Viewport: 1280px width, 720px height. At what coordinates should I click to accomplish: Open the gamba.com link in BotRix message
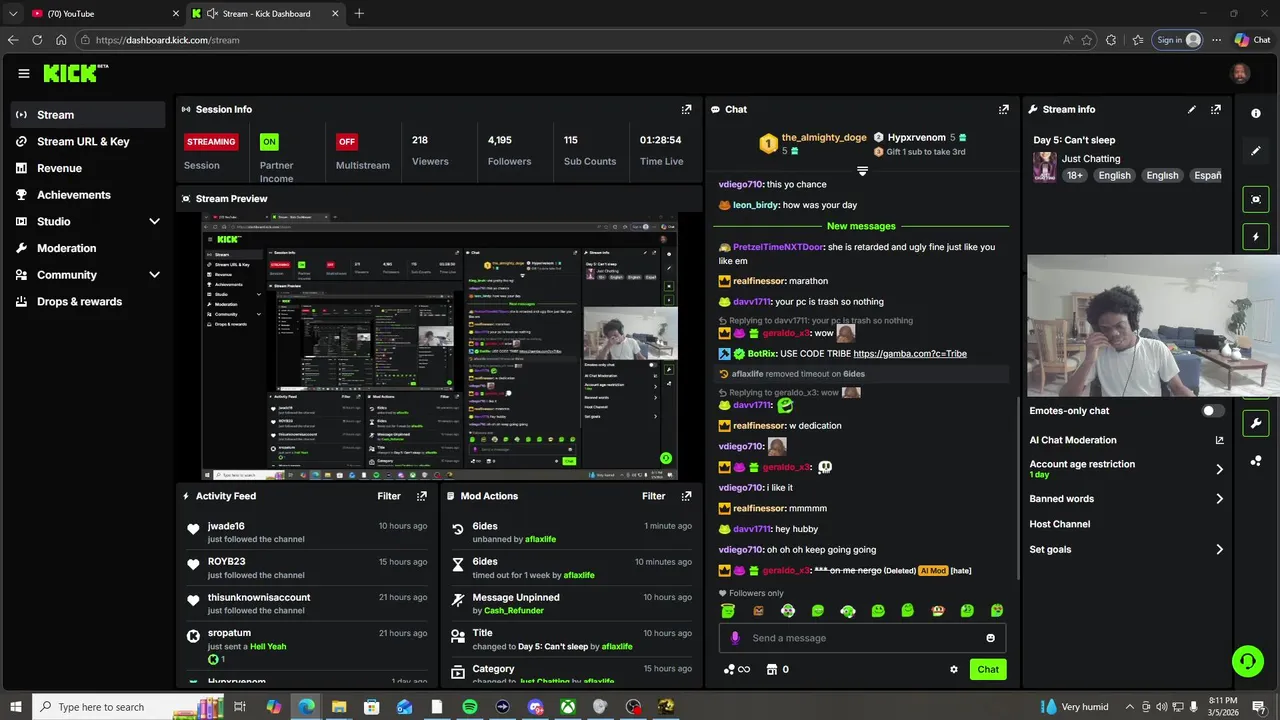pyautogui.click(x=910, y=353)
